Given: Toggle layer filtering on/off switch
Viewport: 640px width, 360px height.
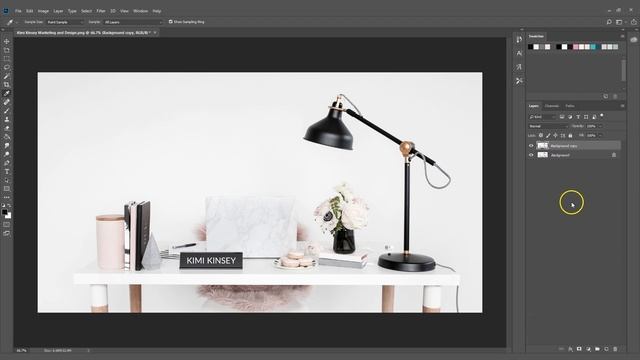Looking at the screenshot, I should click(x=602, y=116).
